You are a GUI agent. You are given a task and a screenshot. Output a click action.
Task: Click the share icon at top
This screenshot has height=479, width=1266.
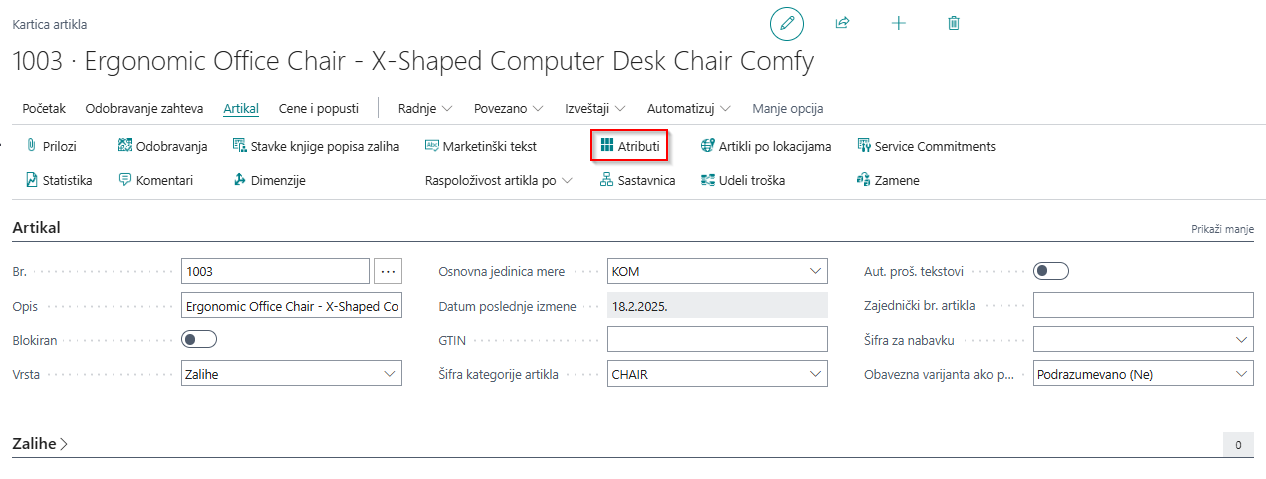click(842, 23)
